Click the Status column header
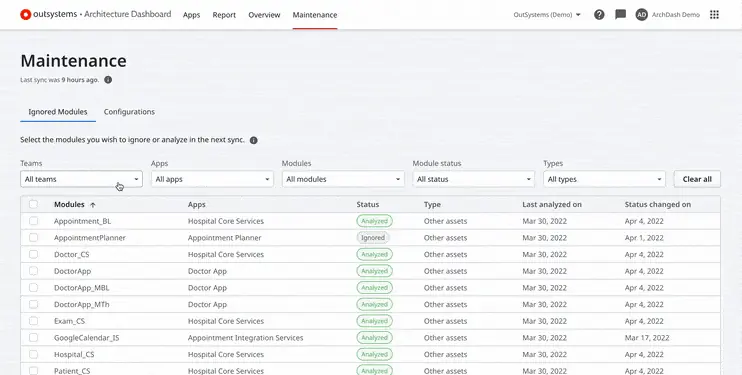 (x=368, y=205)
